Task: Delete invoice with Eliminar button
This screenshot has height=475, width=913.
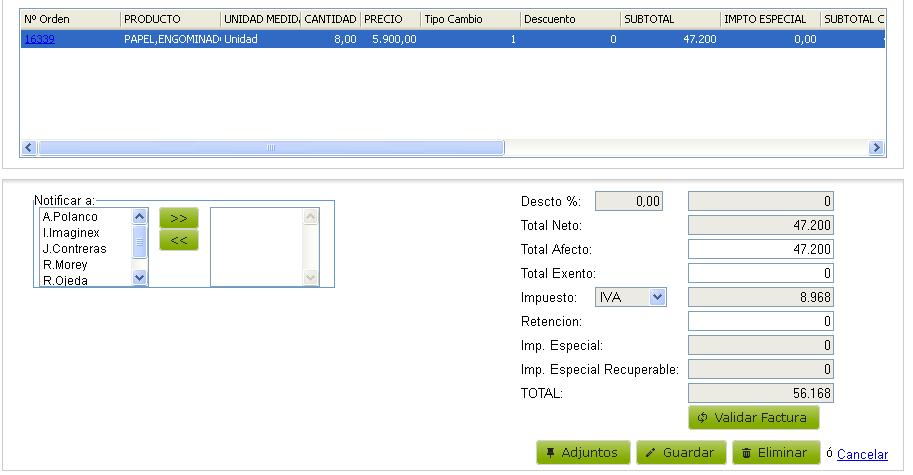Action: click(776, 452)
